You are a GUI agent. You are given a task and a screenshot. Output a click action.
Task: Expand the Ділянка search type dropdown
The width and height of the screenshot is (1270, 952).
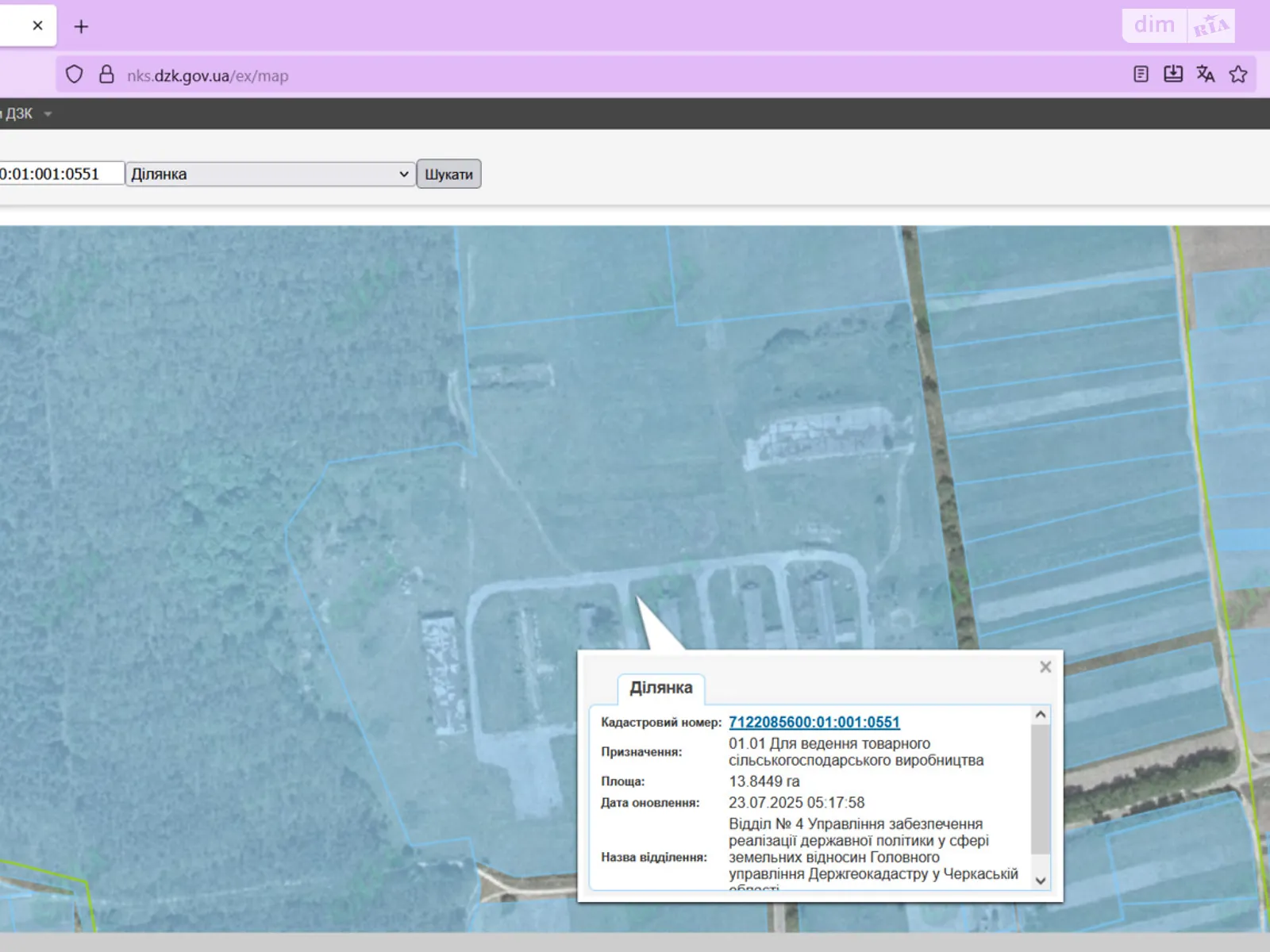(x=270, y=174)
